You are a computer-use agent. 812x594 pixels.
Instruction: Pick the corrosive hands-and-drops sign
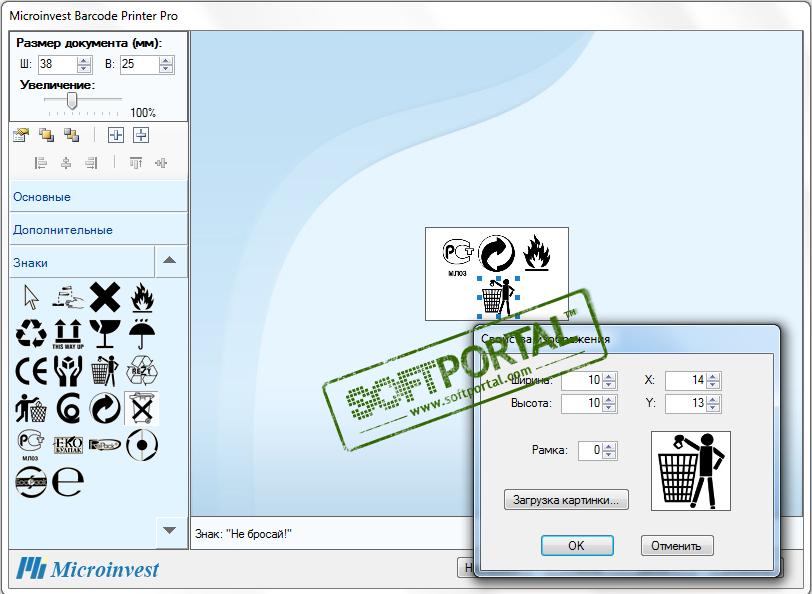point(68,296)
